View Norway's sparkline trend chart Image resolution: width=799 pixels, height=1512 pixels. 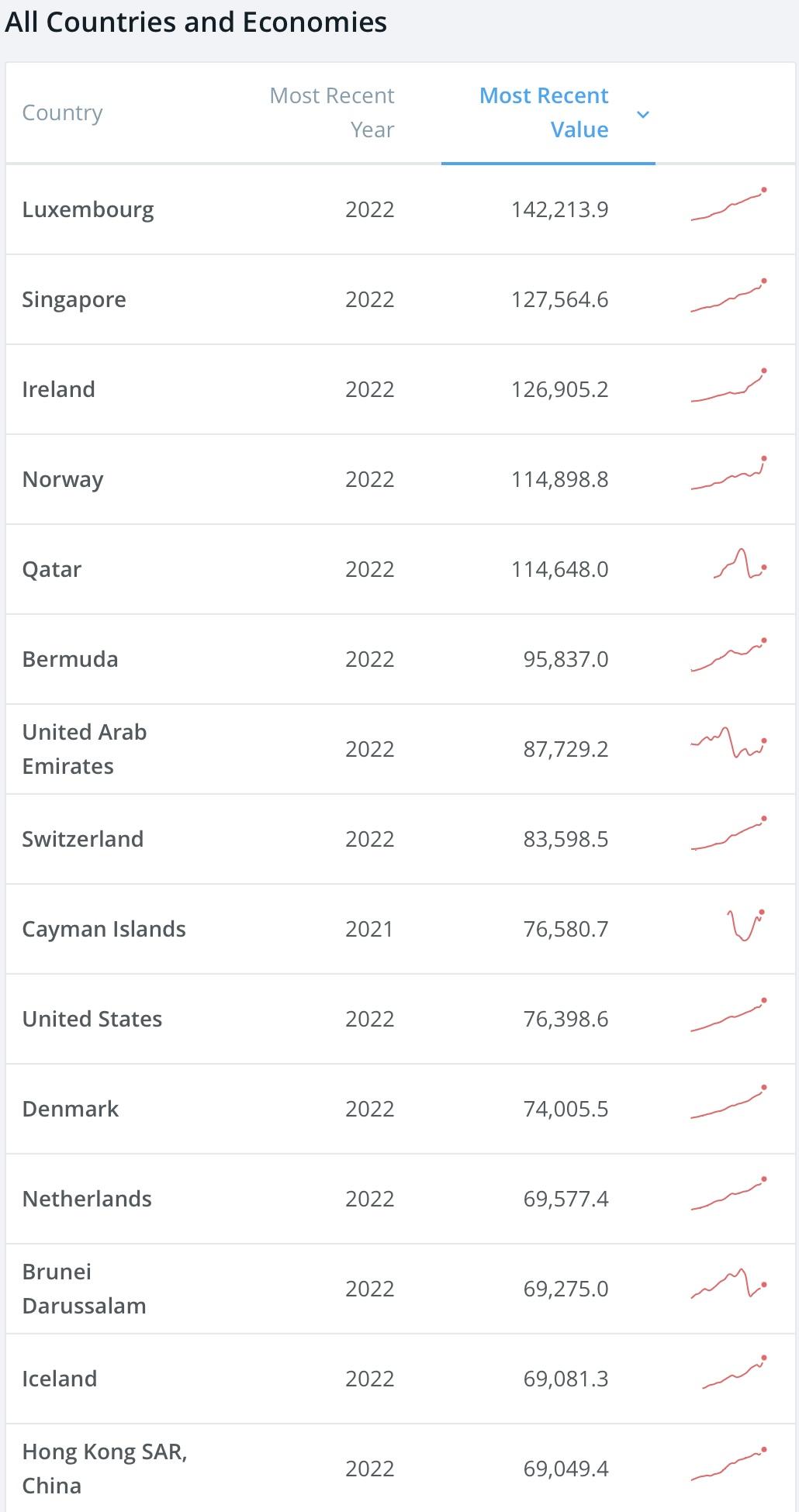(728, 475)
